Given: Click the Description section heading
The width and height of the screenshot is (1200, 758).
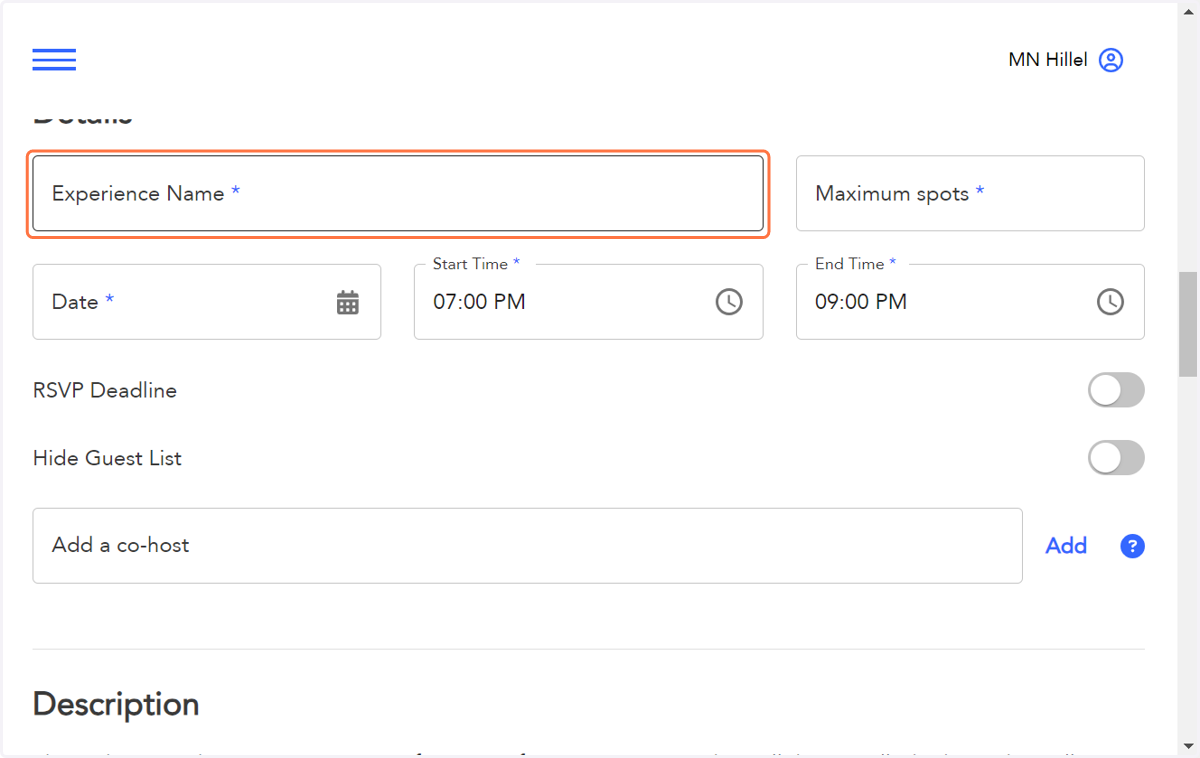Looking at the screenshot, I should click(116, 704).
